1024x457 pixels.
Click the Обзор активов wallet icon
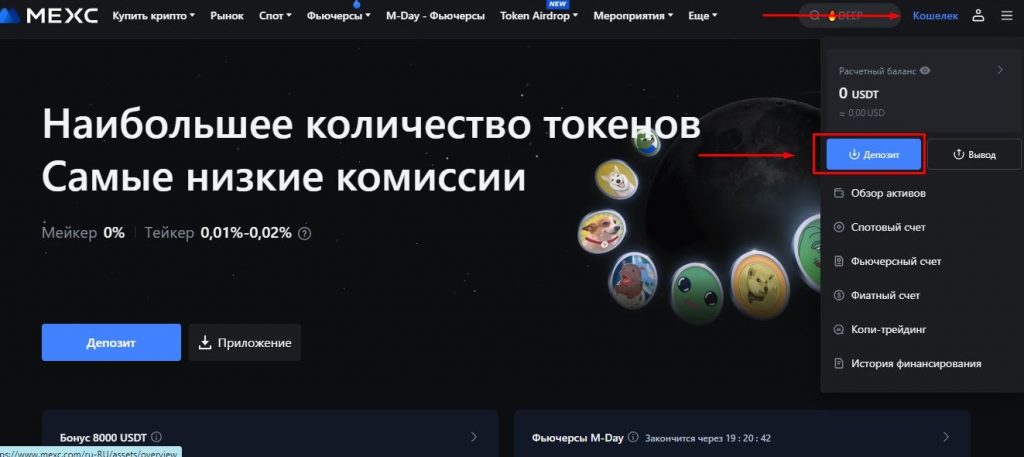(x=839, y=193)
